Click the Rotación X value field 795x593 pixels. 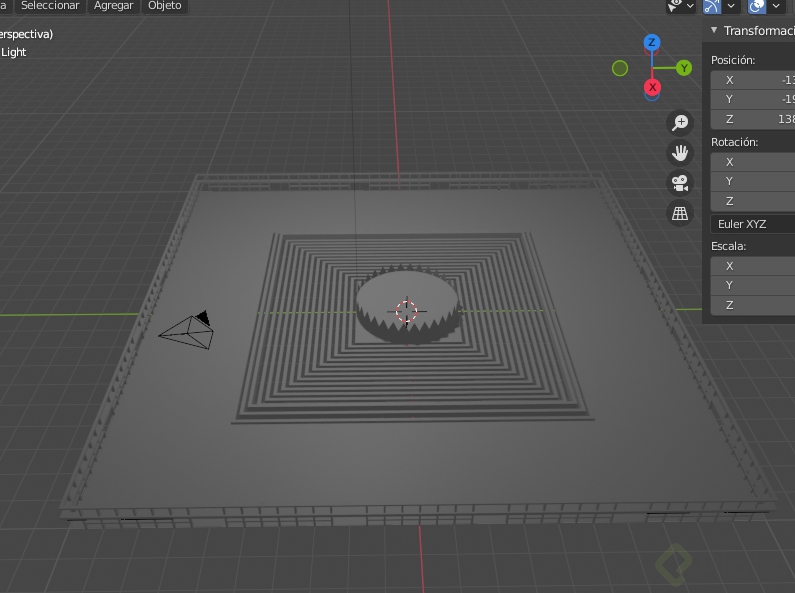point(752,162)
